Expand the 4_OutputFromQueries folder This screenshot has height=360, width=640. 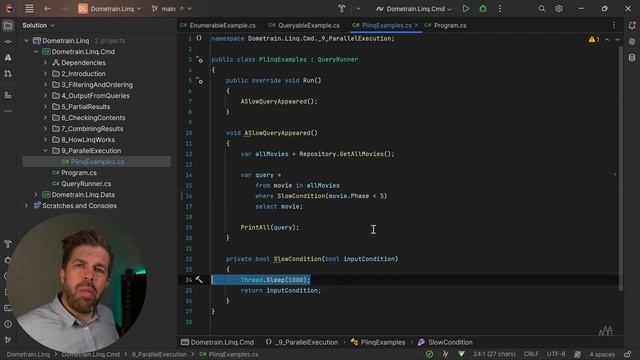(x=45, y=96)
